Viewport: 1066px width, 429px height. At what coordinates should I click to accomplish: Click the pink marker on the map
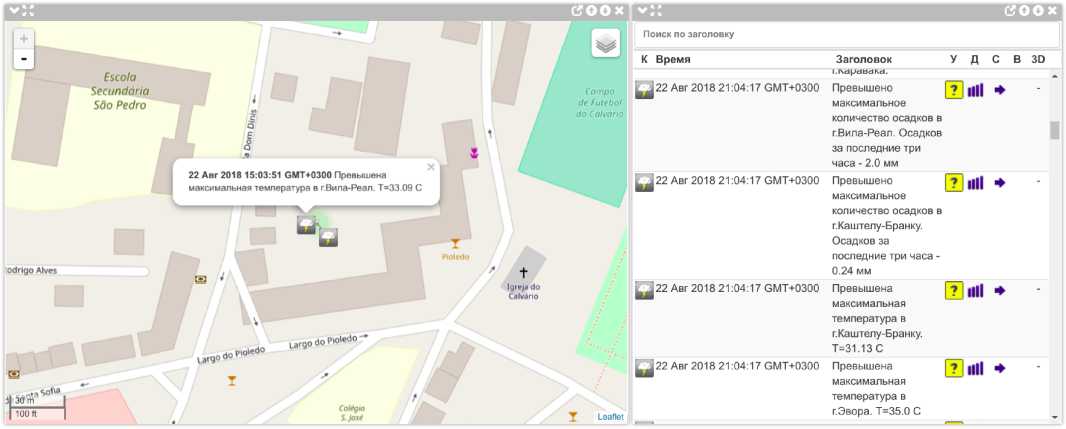tap(475, 153)
